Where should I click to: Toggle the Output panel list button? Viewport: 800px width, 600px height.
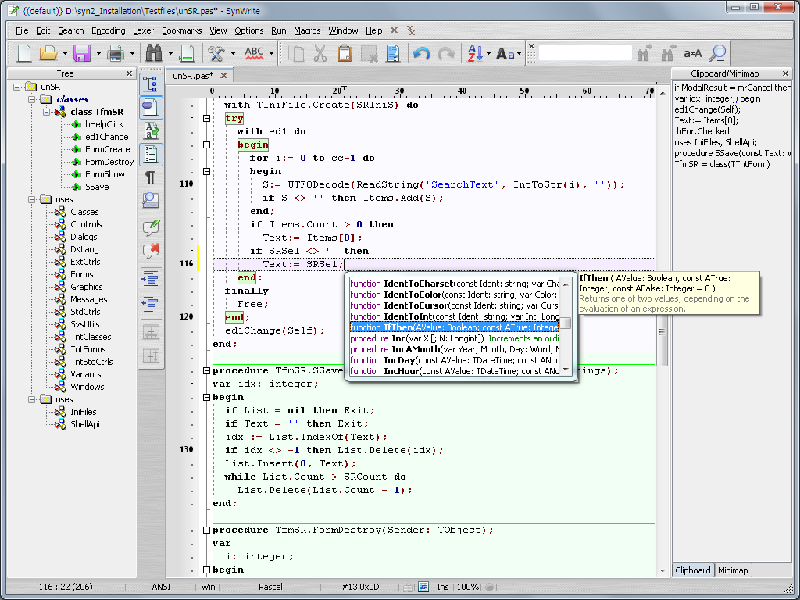pos(151,154)
